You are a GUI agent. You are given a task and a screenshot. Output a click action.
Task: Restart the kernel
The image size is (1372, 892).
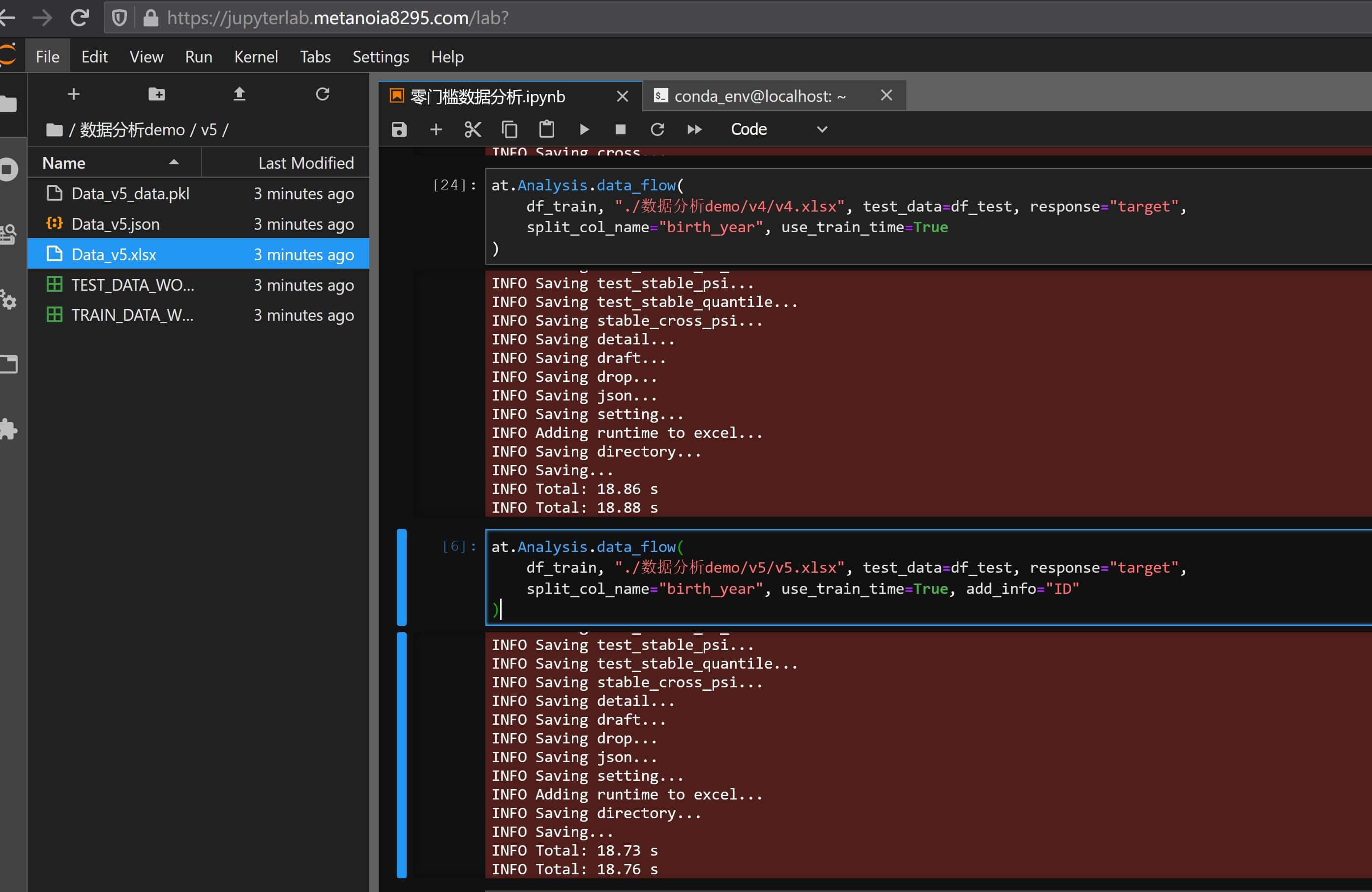coord(657,129)
